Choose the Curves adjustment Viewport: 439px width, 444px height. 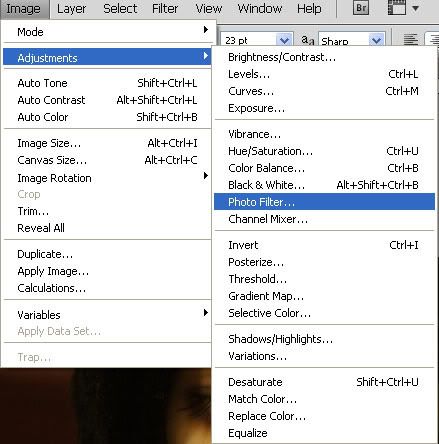coord(324,91)
